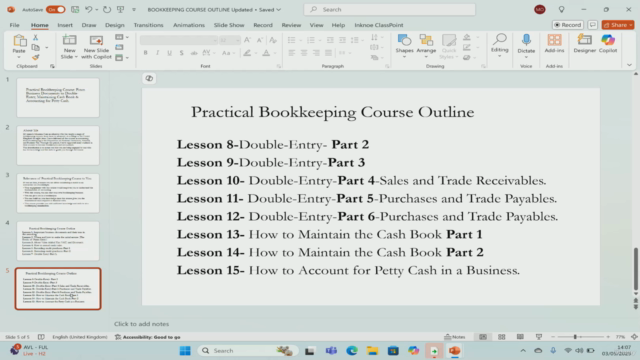Open the Inknoe ClassPoint tab
Viewport: 640px width, 360px height.
pyautogui.click(x=379, y=25)
